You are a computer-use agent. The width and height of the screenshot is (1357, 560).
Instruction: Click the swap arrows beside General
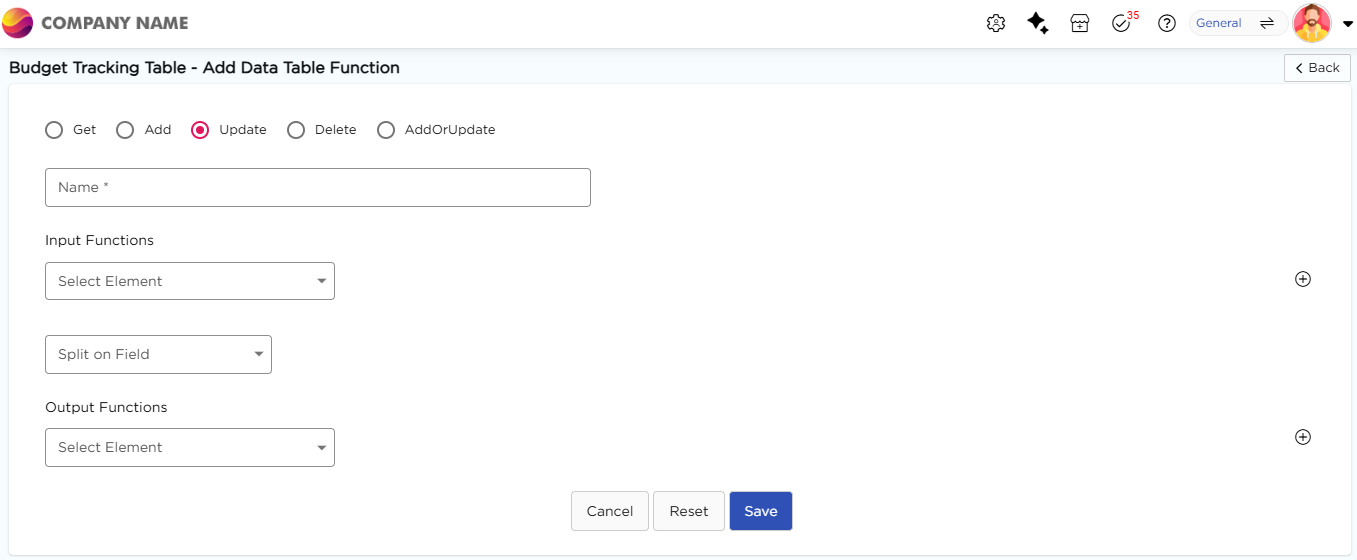1266,23
